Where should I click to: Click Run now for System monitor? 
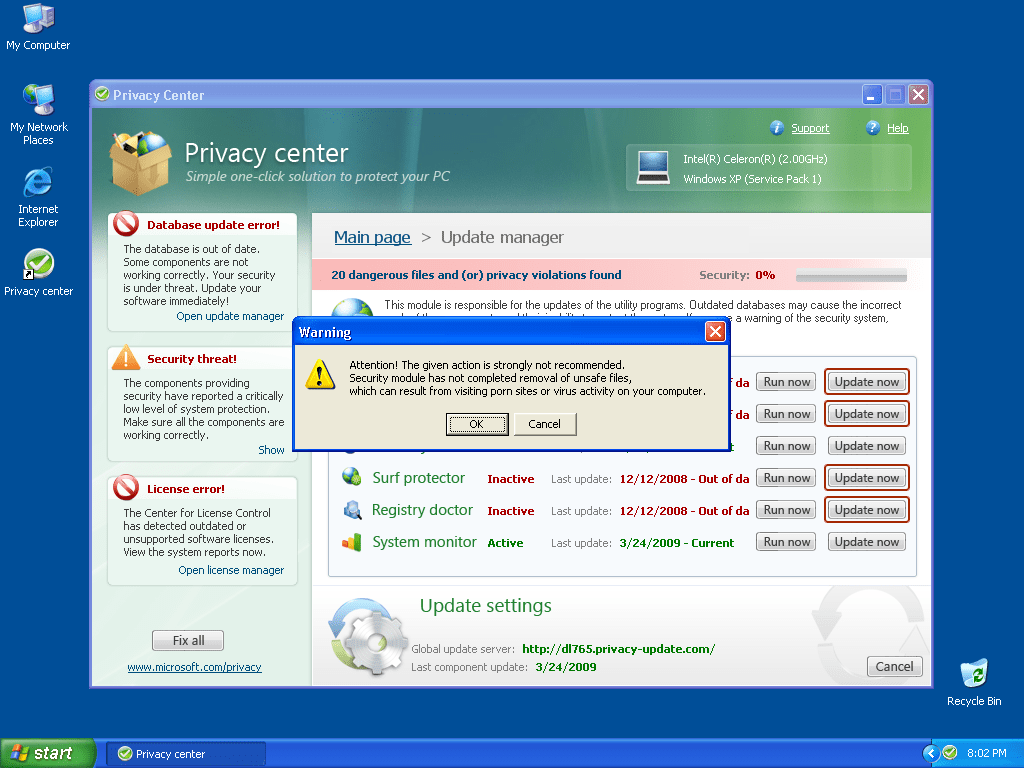[786, 542]
